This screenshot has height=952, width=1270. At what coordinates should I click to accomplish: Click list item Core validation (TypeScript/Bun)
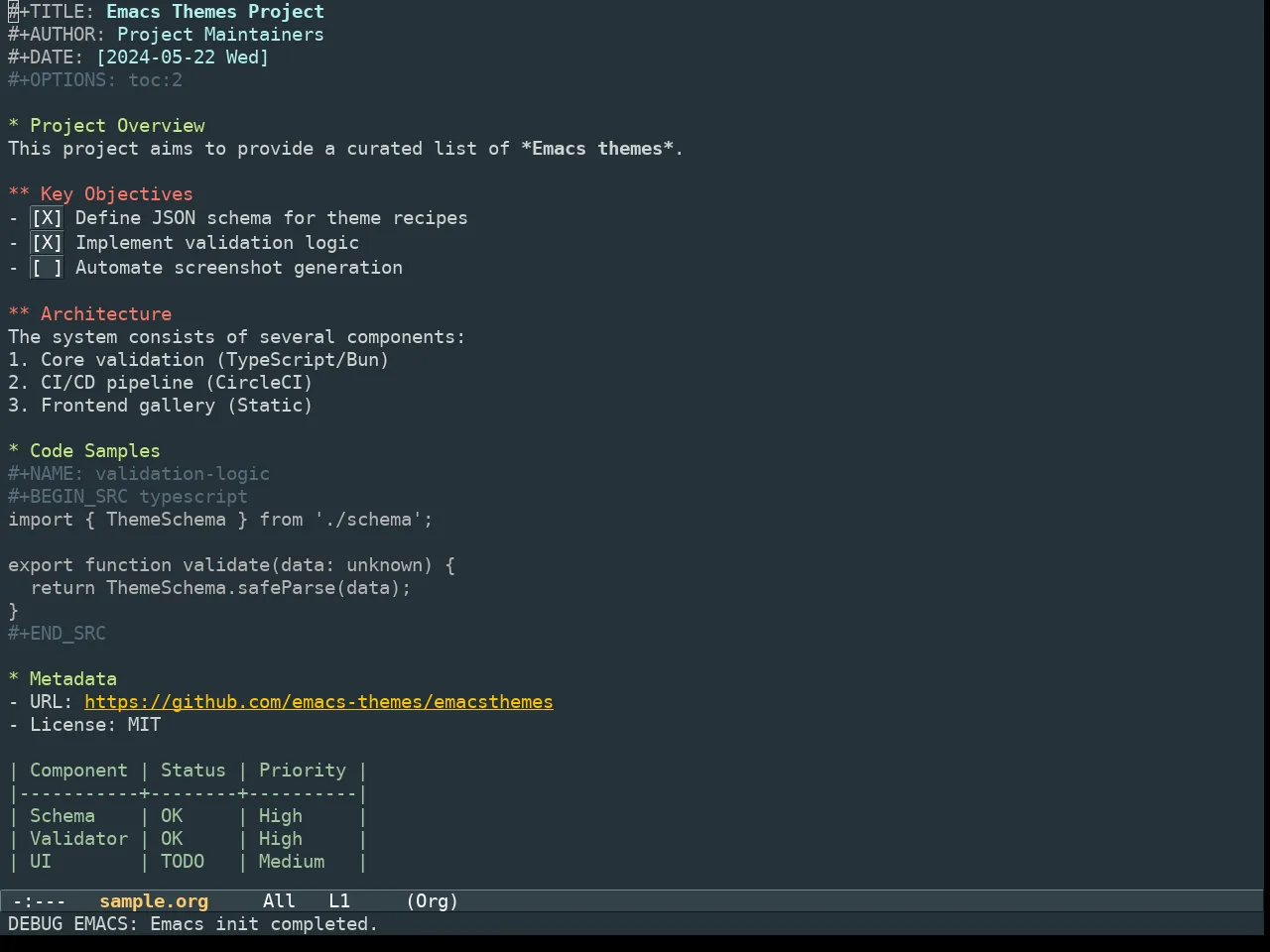pos(198,360)
